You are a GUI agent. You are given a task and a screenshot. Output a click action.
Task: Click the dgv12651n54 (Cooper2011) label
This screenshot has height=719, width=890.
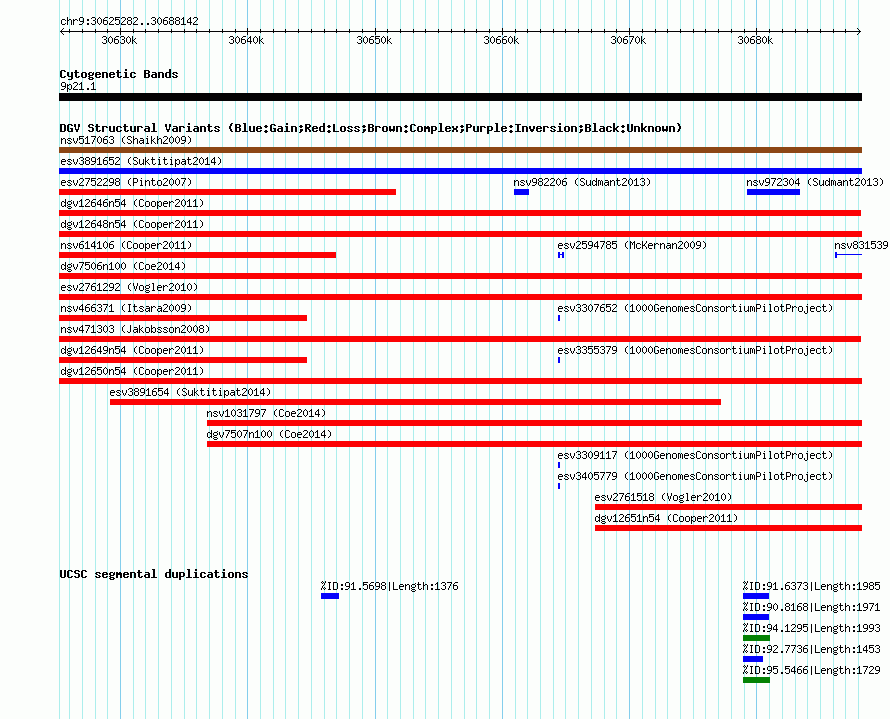coord(666,518)
